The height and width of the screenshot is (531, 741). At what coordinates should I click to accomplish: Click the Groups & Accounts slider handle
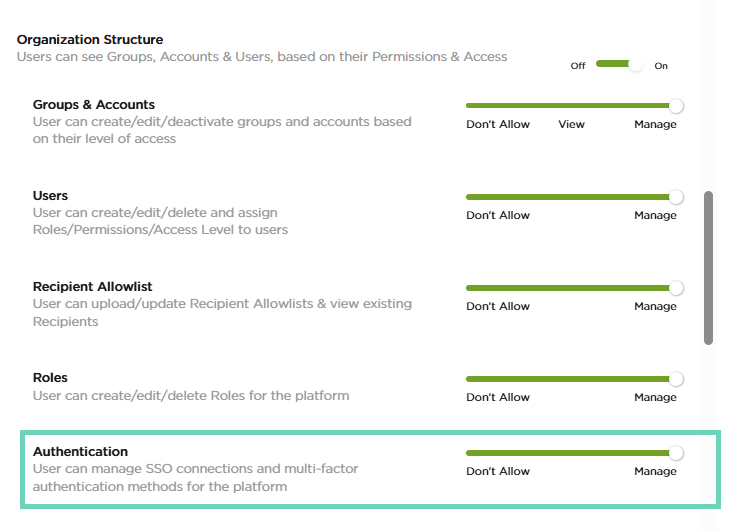coord(676,105)
